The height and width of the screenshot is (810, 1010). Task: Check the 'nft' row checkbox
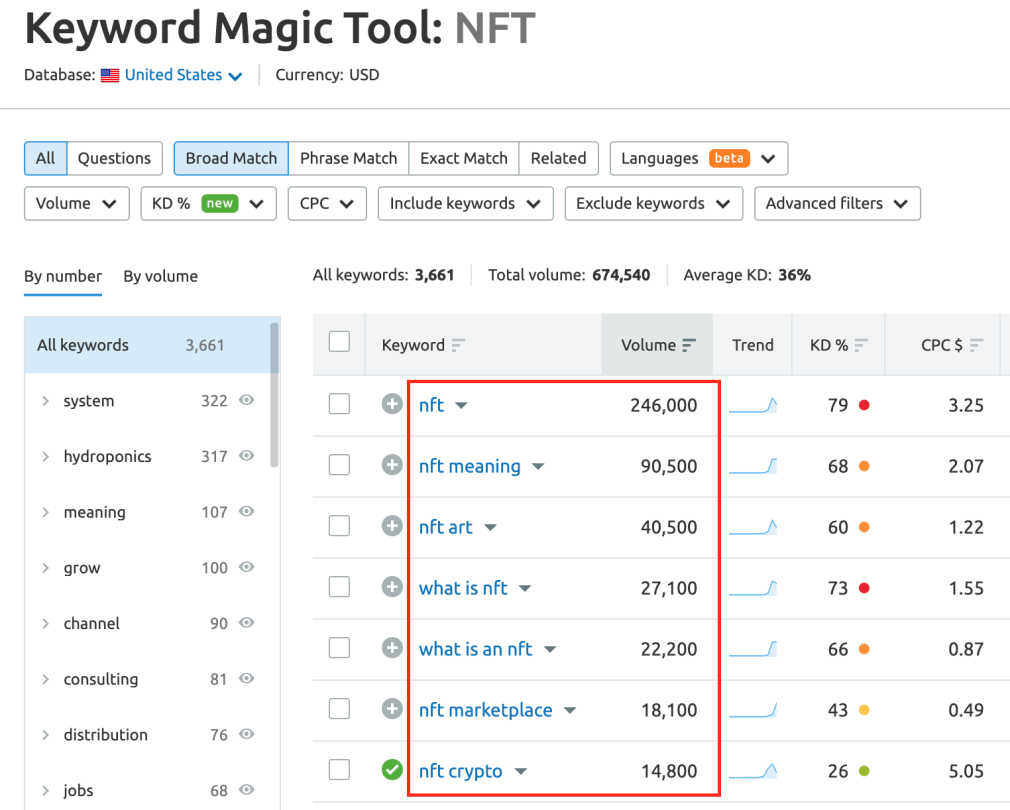point(339,404)
